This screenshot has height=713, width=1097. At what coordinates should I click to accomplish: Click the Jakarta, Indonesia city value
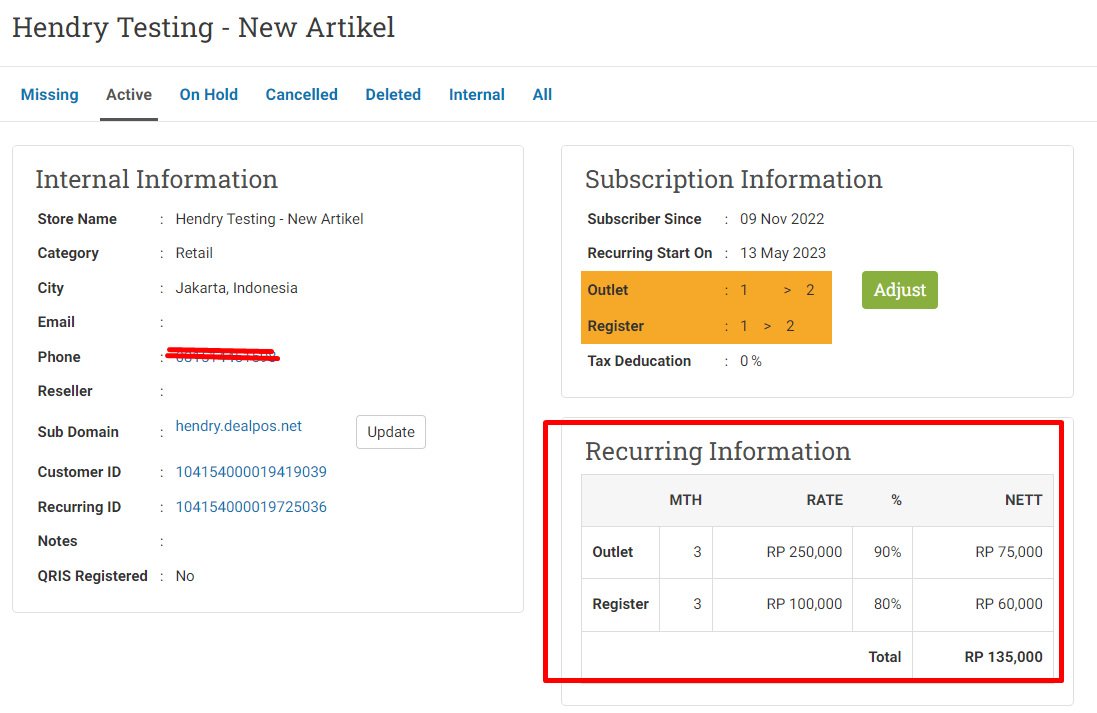(x=236, y=288)
